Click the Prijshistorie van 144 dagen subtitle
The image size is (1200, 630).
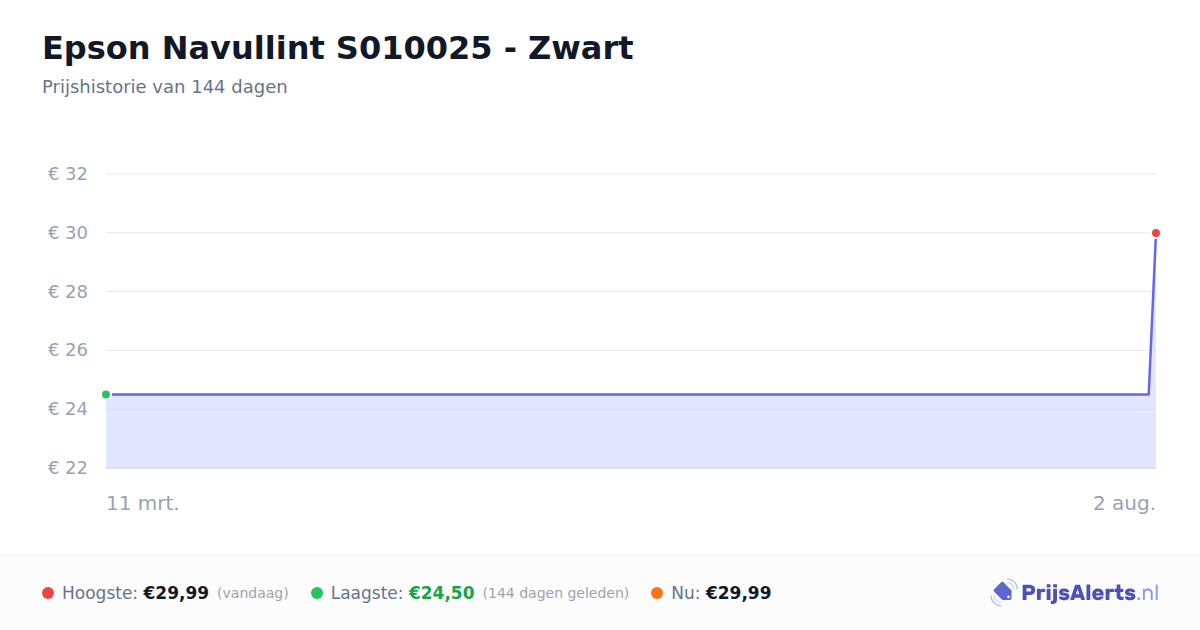coord(165,87)
